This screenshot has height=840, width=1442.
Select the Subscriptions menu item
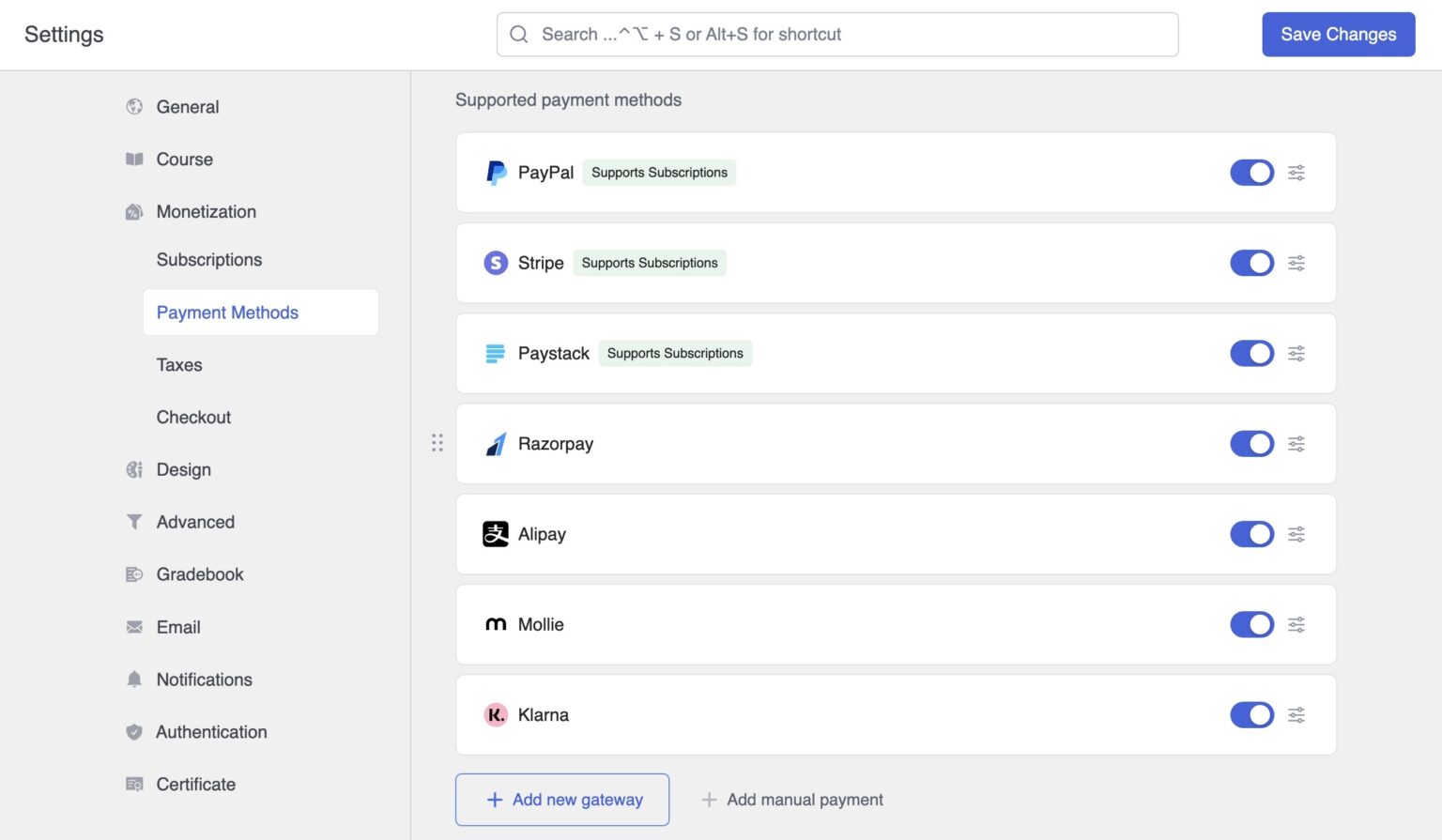[209, 260]
